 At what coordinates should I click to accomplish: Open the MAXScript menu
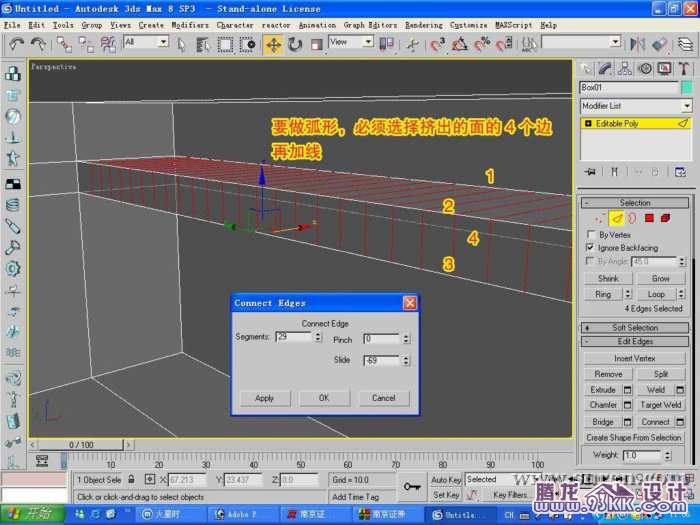pyautogui.click(x=513, y=25)
